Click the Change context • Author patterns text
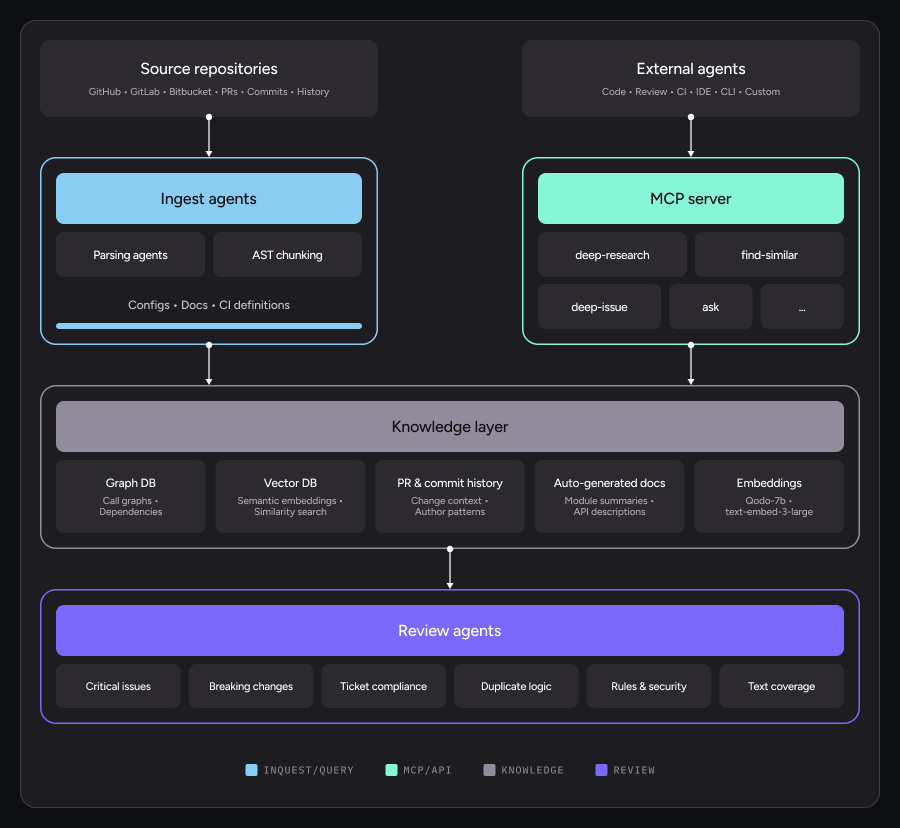 (450, 506)
